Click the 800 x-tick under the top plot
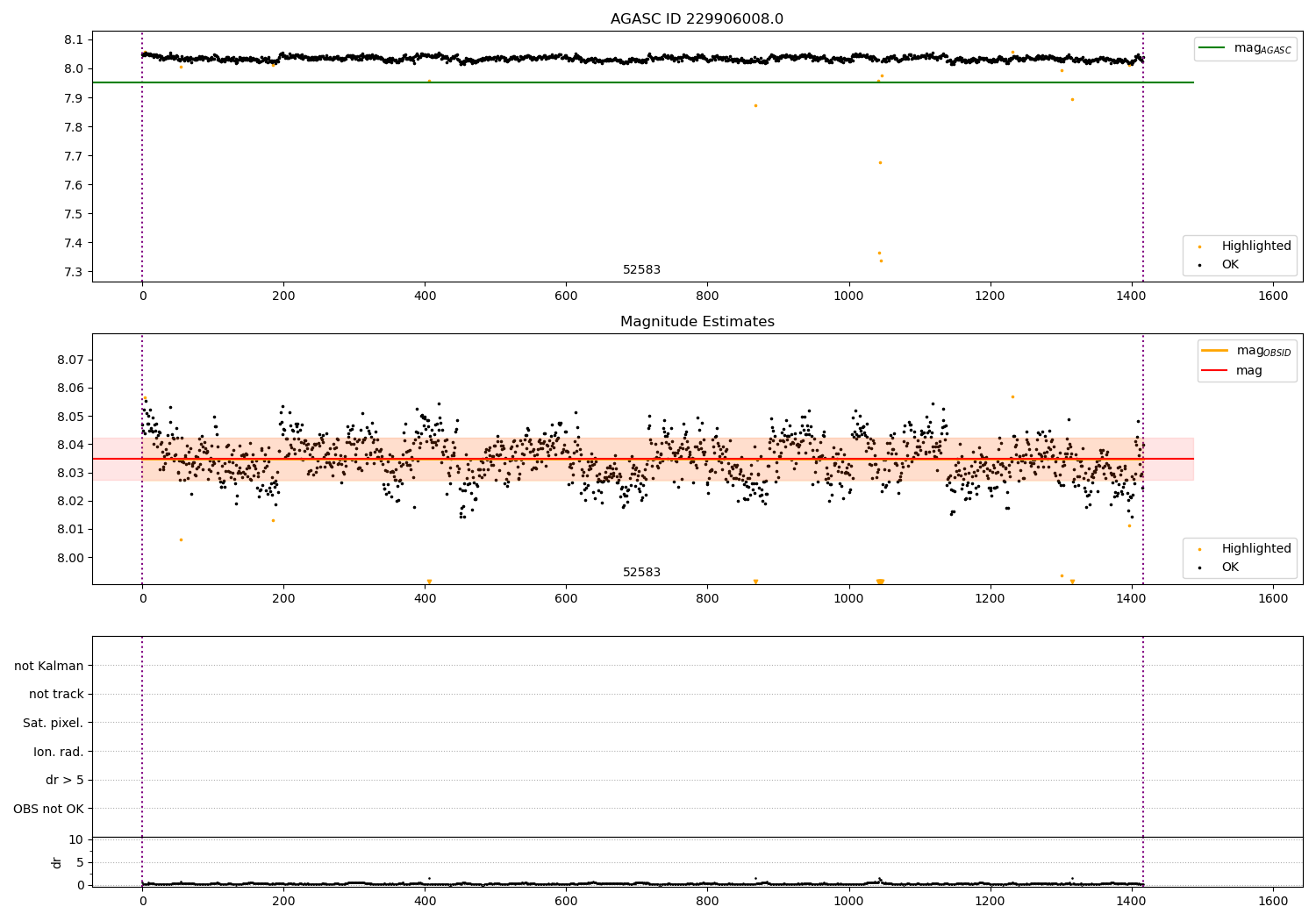The width and height of the screenshot is (1316, 921). click(707, 296)
